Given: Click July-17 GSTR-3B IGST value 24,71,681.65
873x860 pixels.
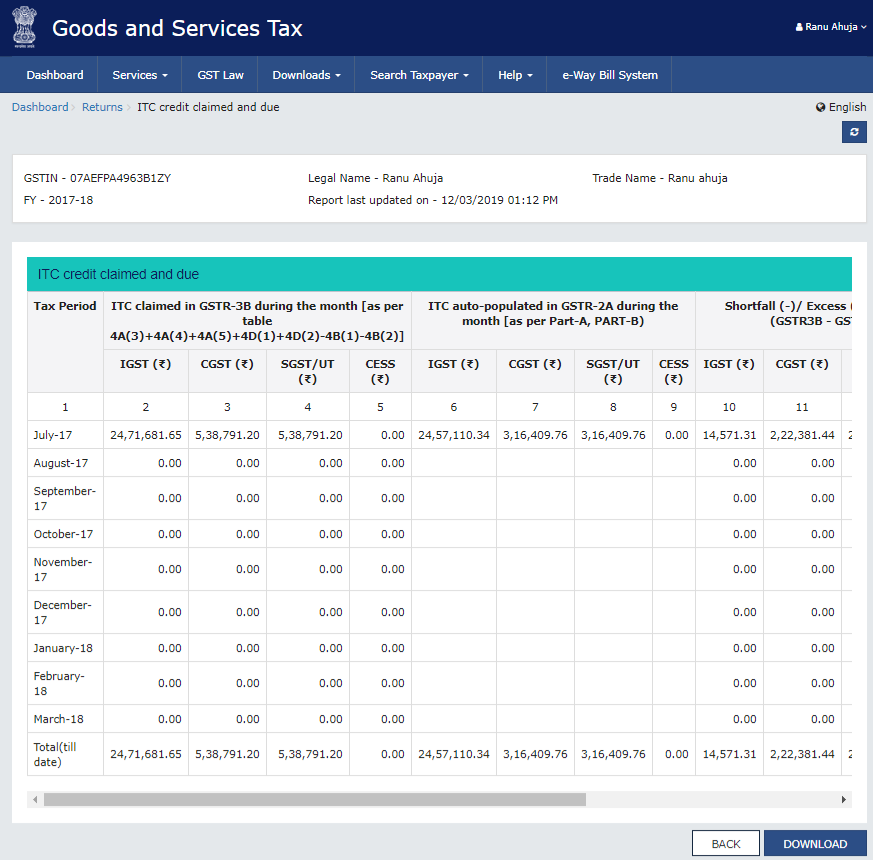Looking at the screenshot, I should pos(146,435).
